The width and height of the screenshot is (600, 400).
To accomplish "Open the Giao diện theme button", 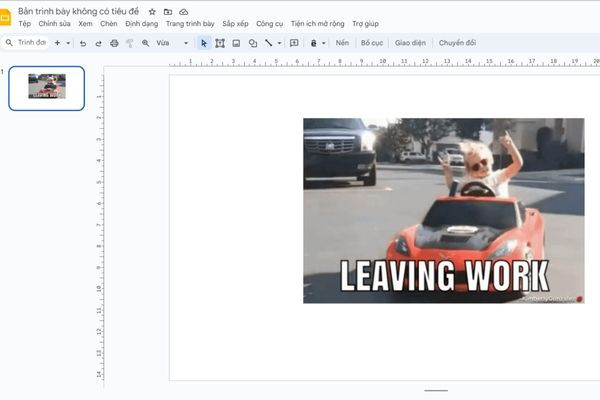I will pyautogui.click(x=410, y=43).
